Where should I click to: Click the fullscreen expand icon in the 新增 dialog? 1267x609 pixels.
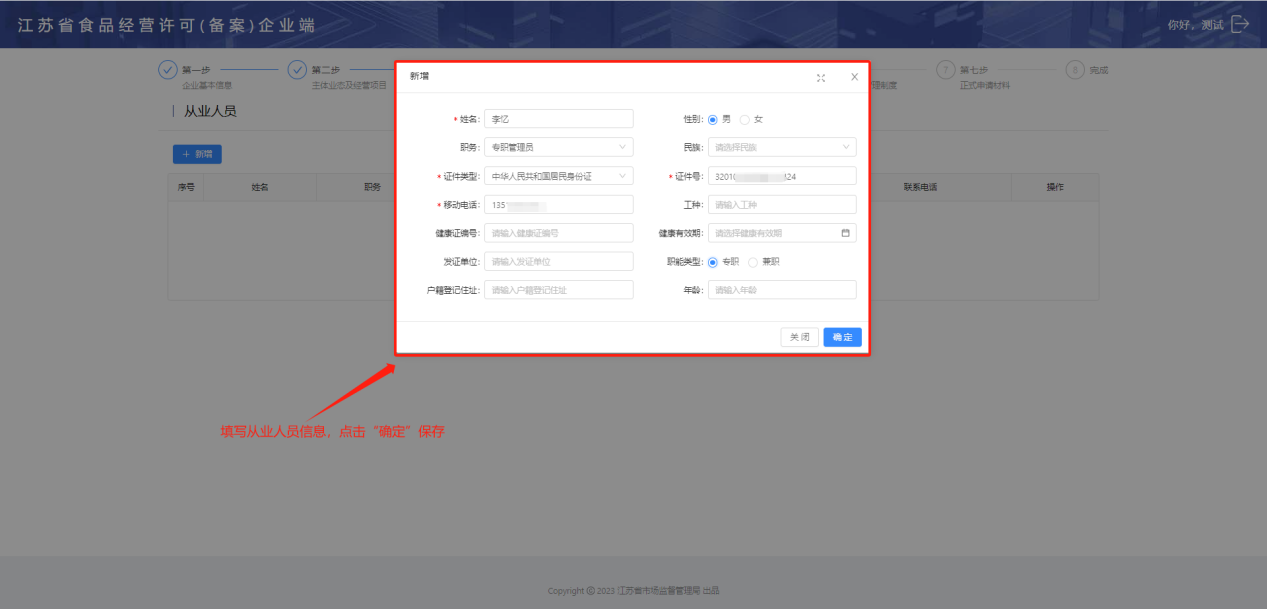(x=821, y=77)
